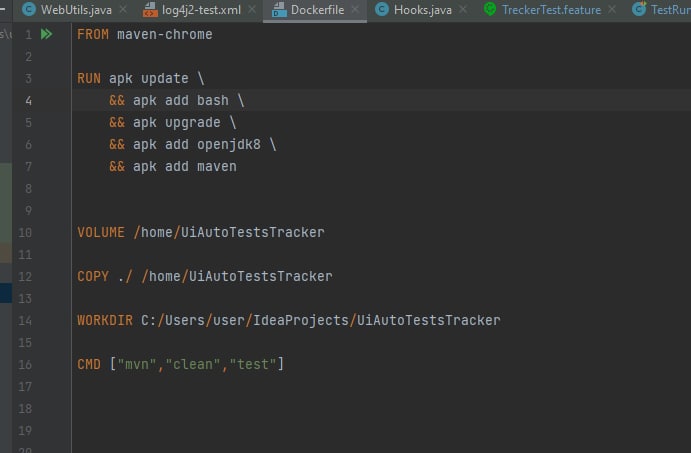Image resolution: width=691 pixels, height=453 pixels.
Task: Close the WebUtils.java tab
Action: point(123,9)
